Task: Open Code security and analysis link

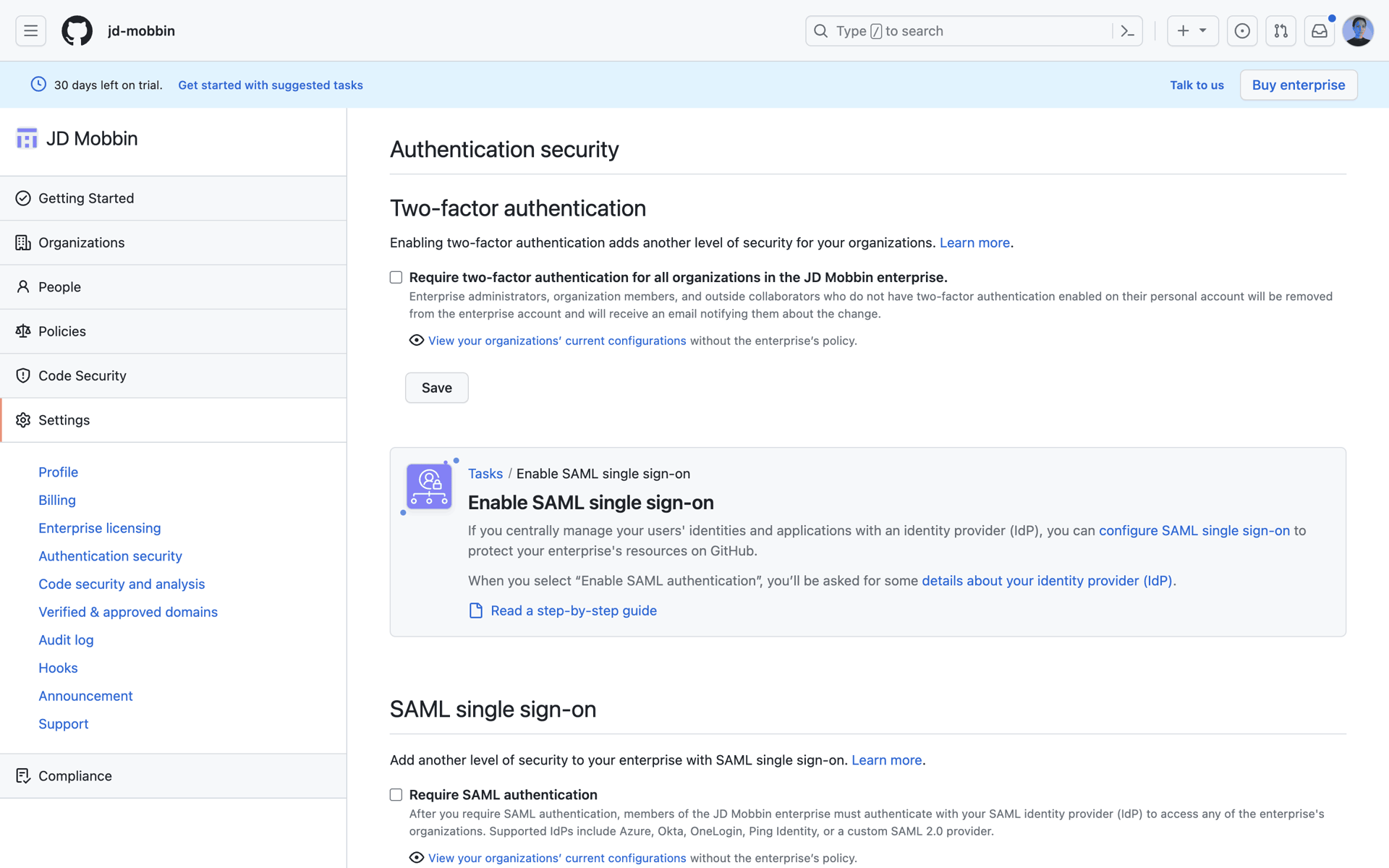Action: [122, 584]
